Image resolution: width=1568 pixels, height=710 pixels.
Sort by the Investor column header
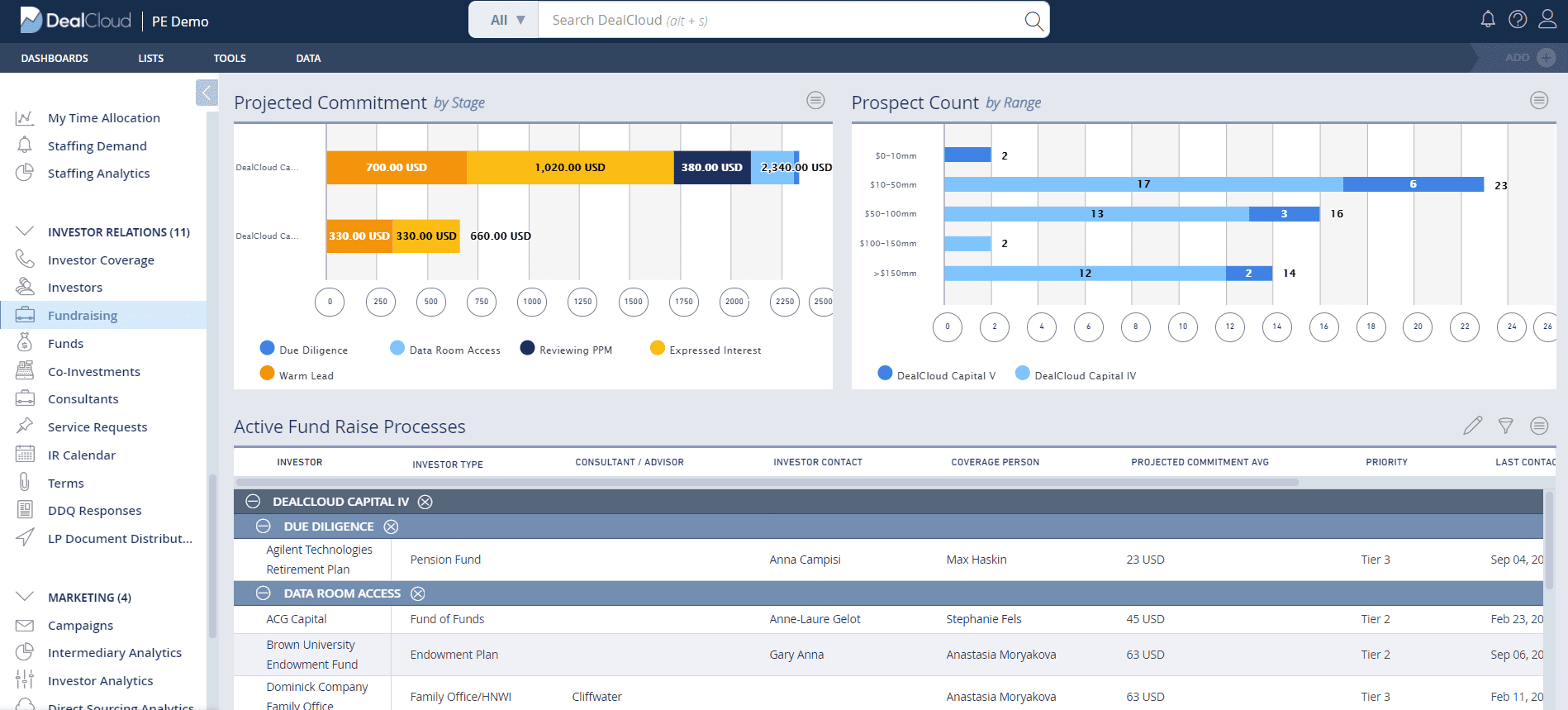point(300,462)
